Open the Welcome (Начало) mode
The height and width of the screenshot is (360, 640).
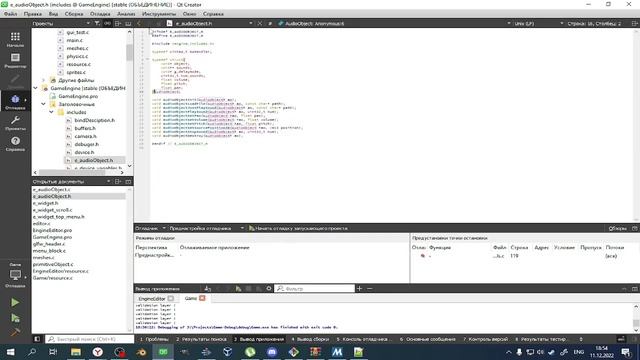tap(15, 39)
